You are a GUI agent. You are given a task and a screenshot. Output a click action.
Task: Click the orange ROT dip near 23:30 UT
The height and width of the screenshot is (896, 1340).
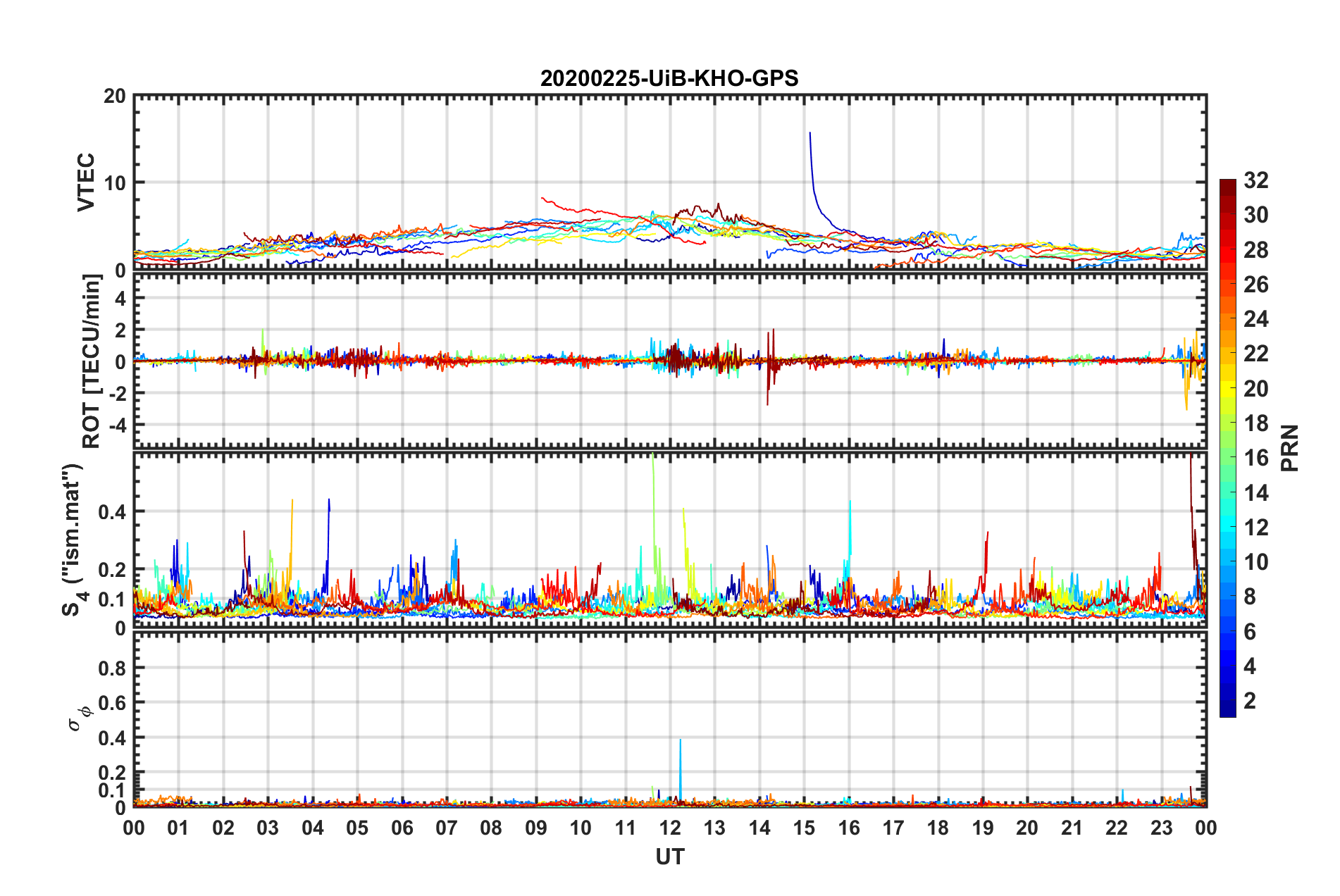(x=1186, y=394)
